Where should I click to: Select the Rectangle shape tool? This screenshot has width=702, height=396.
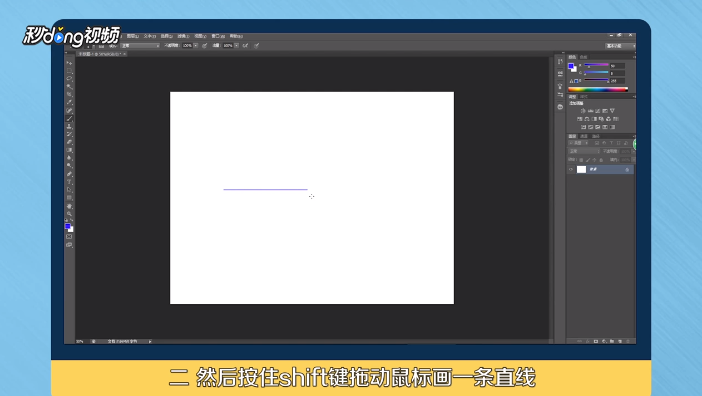[69, 197]
